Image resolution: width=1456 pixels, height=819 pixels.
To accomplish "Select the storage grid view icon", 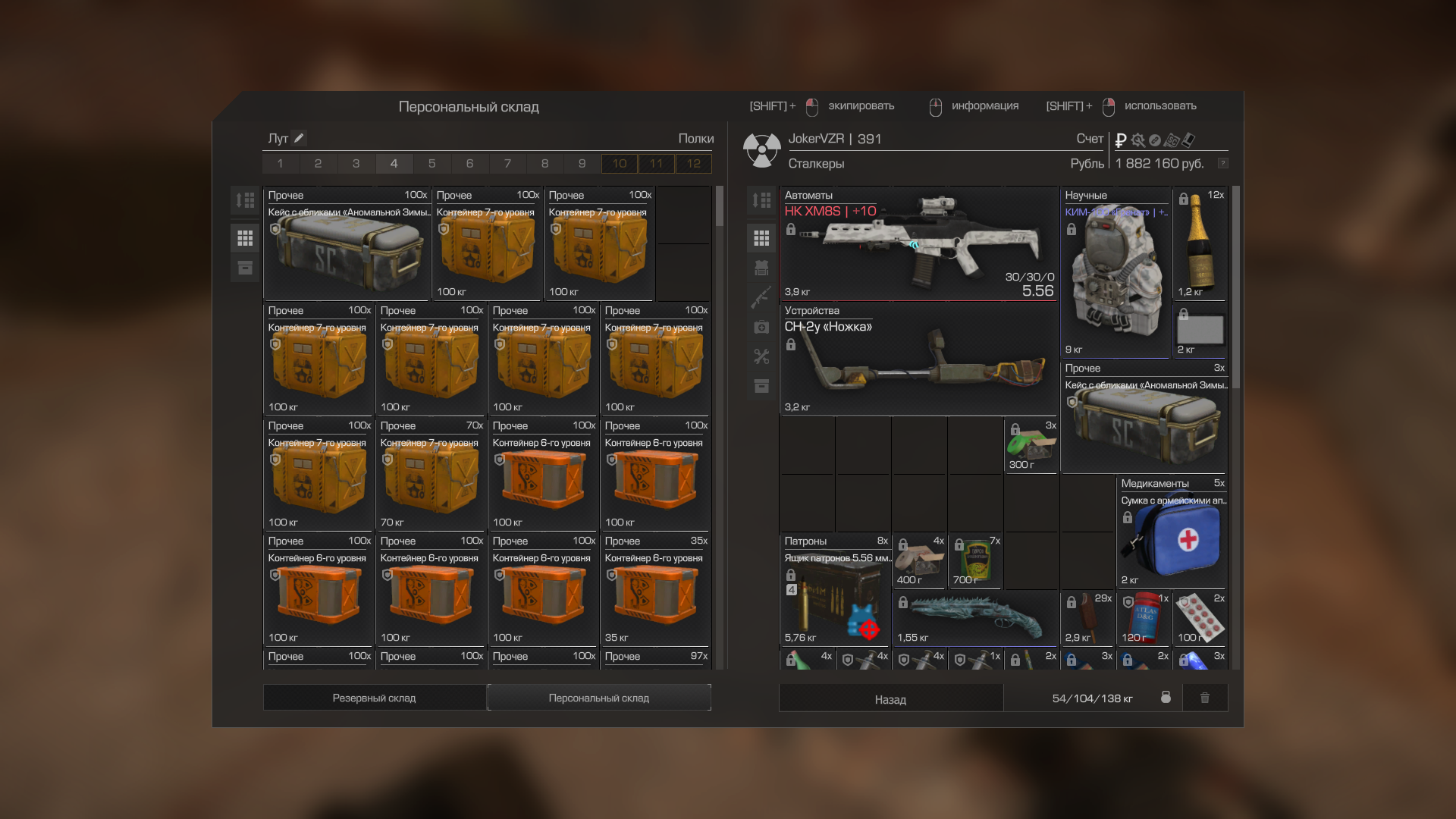I will [x=245, y=238].
